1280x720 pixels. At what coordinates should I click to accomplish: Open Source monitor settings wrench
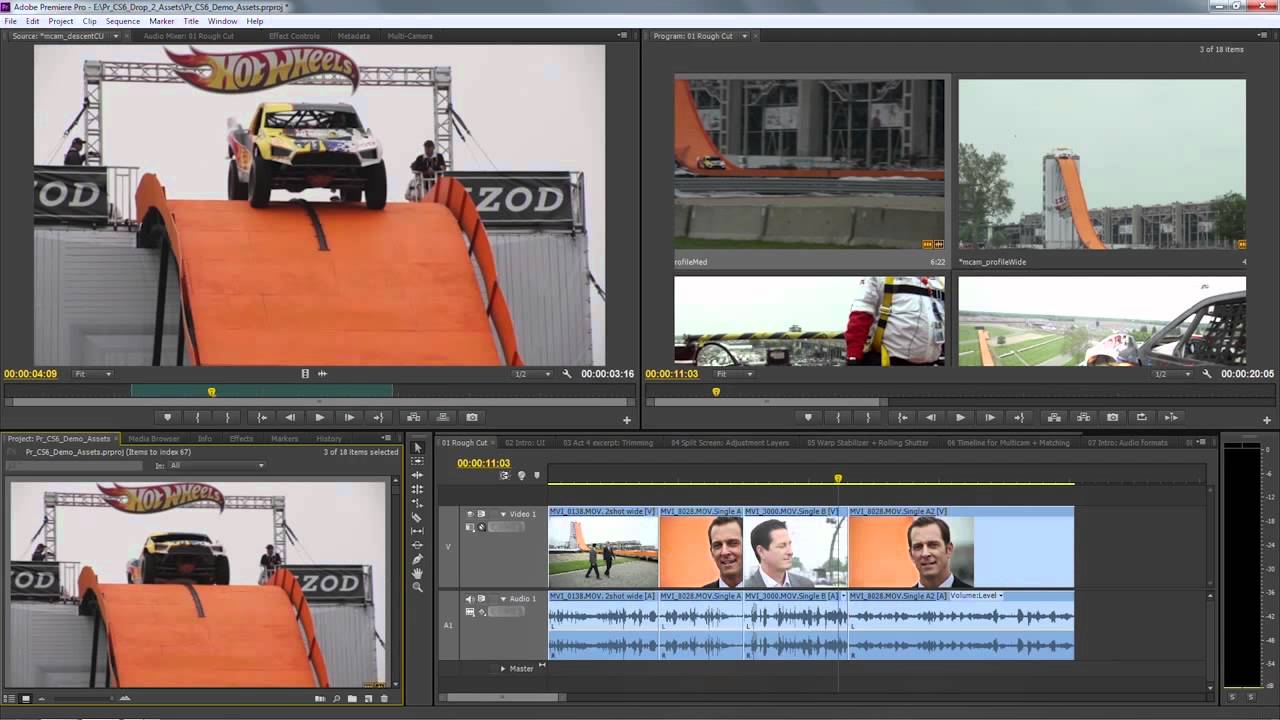tap(567, 374)
